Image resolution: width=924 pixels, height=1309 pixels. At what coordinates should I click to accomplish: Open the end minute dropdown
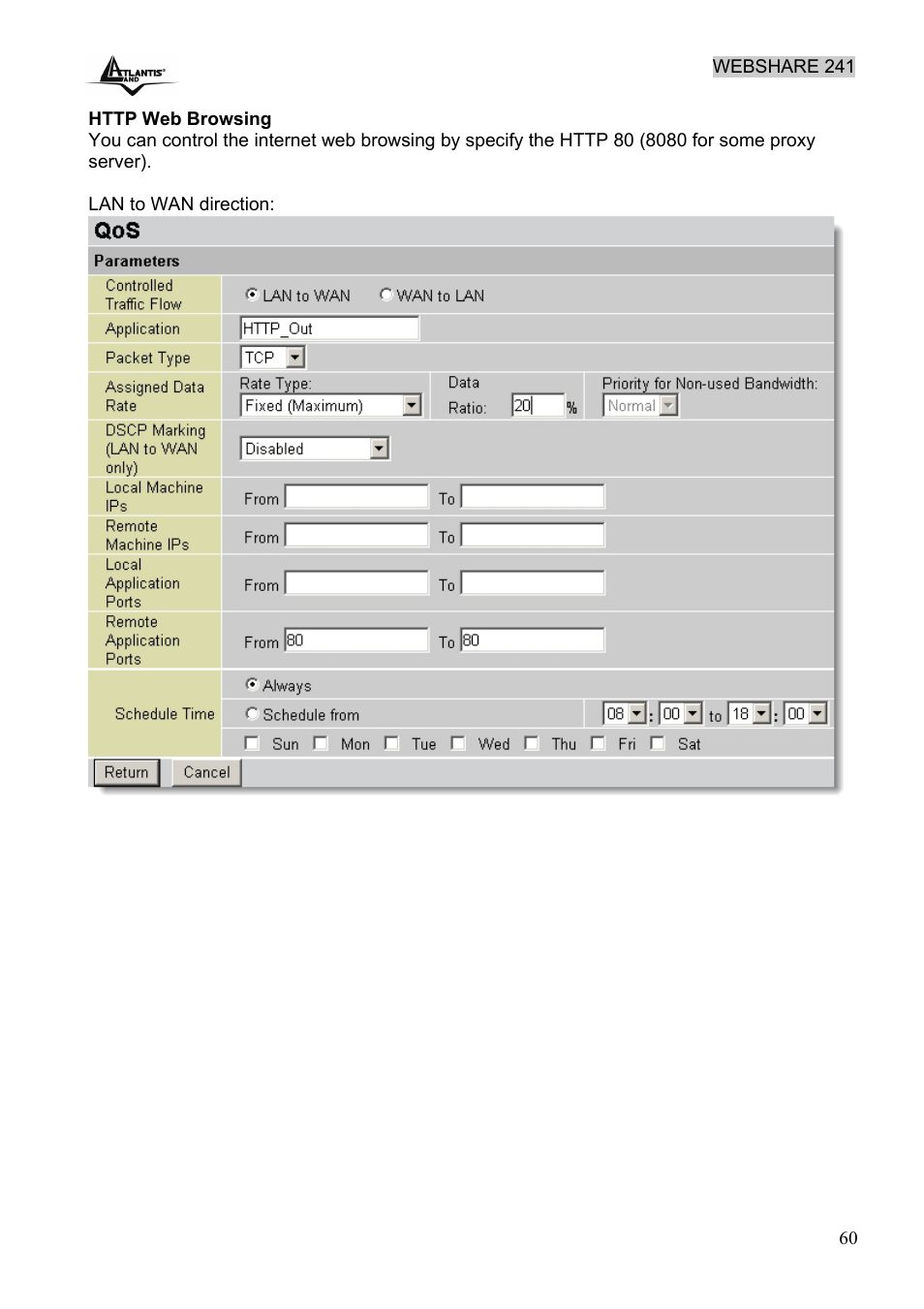click(x=806, y=714)
